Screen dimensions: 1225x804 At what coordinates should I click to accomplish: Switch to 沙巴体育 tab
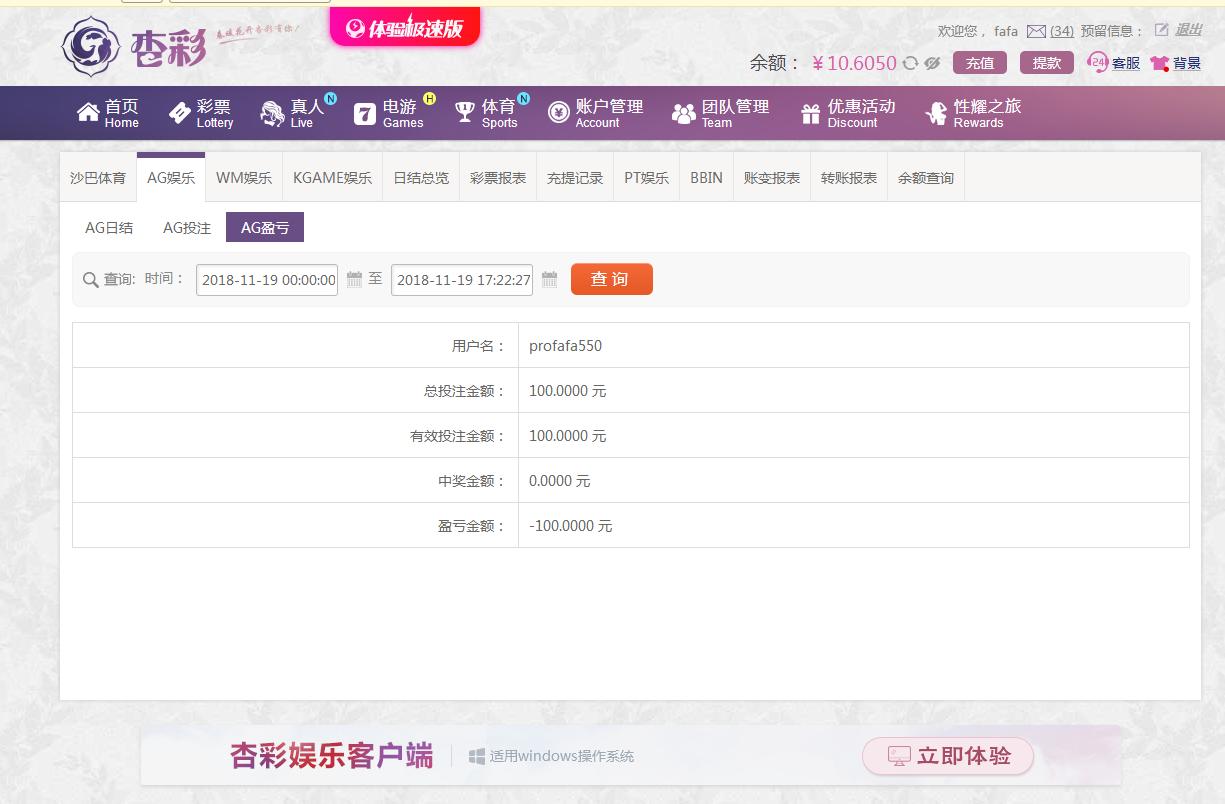pos(98,178)
